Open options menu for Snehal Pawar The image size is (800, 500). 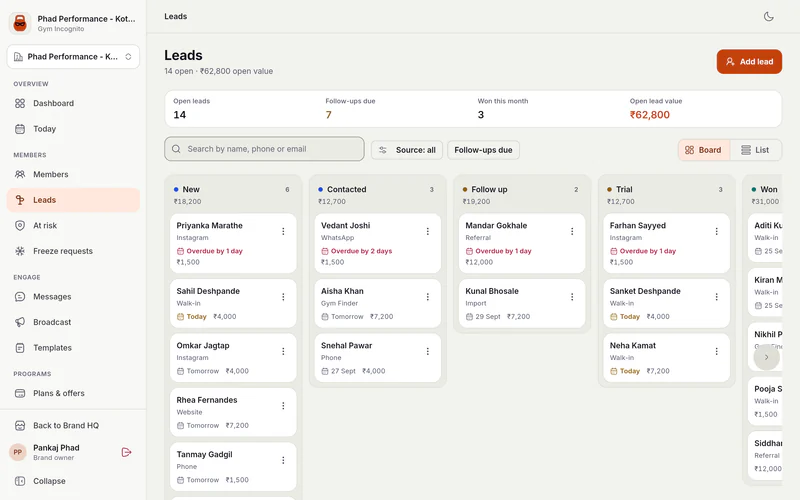tap(428, 352)
